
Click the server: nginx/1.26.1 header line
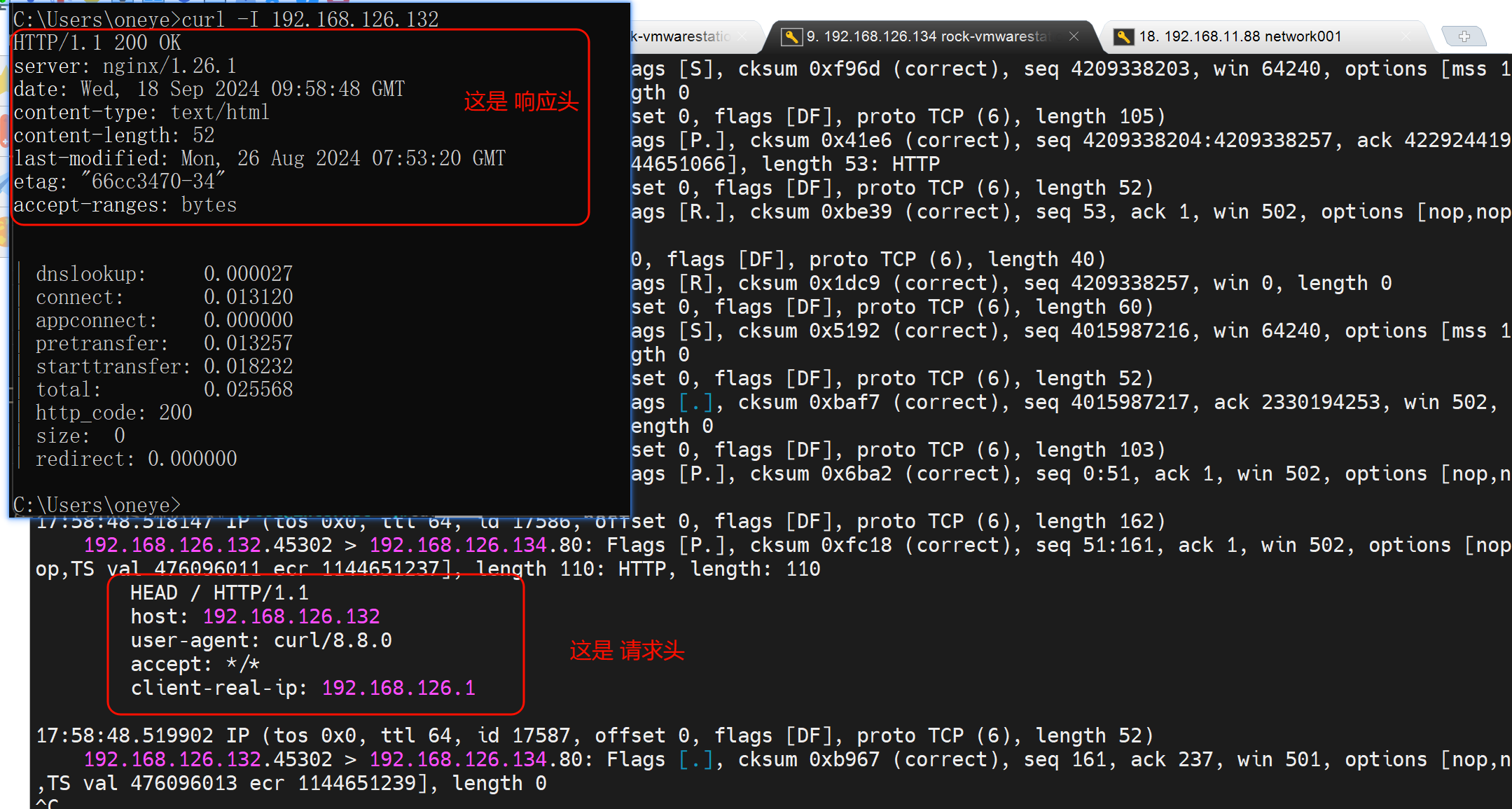point(125,66)
